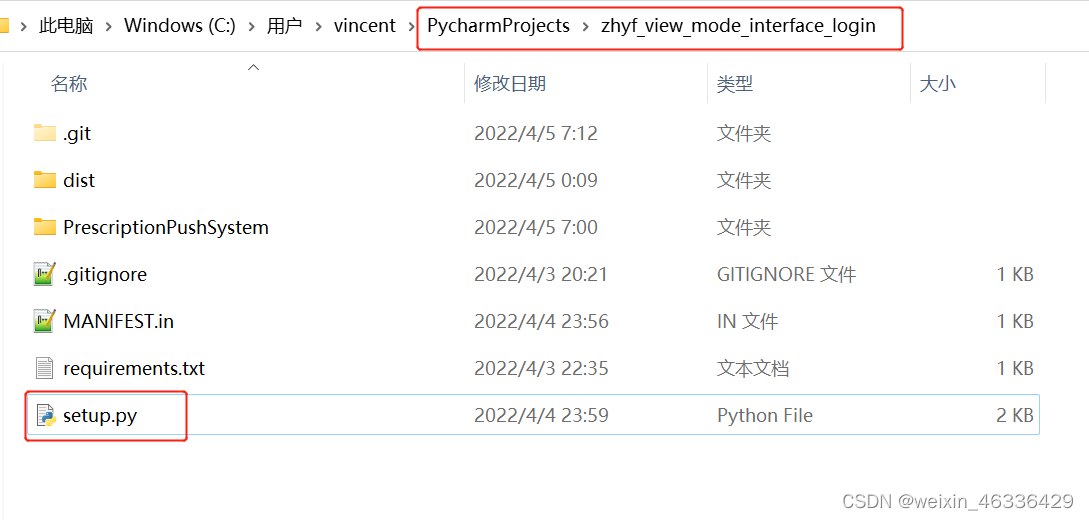Click 2 KB size of setup.py
1089x520 pixels.
coord(1015,416)
